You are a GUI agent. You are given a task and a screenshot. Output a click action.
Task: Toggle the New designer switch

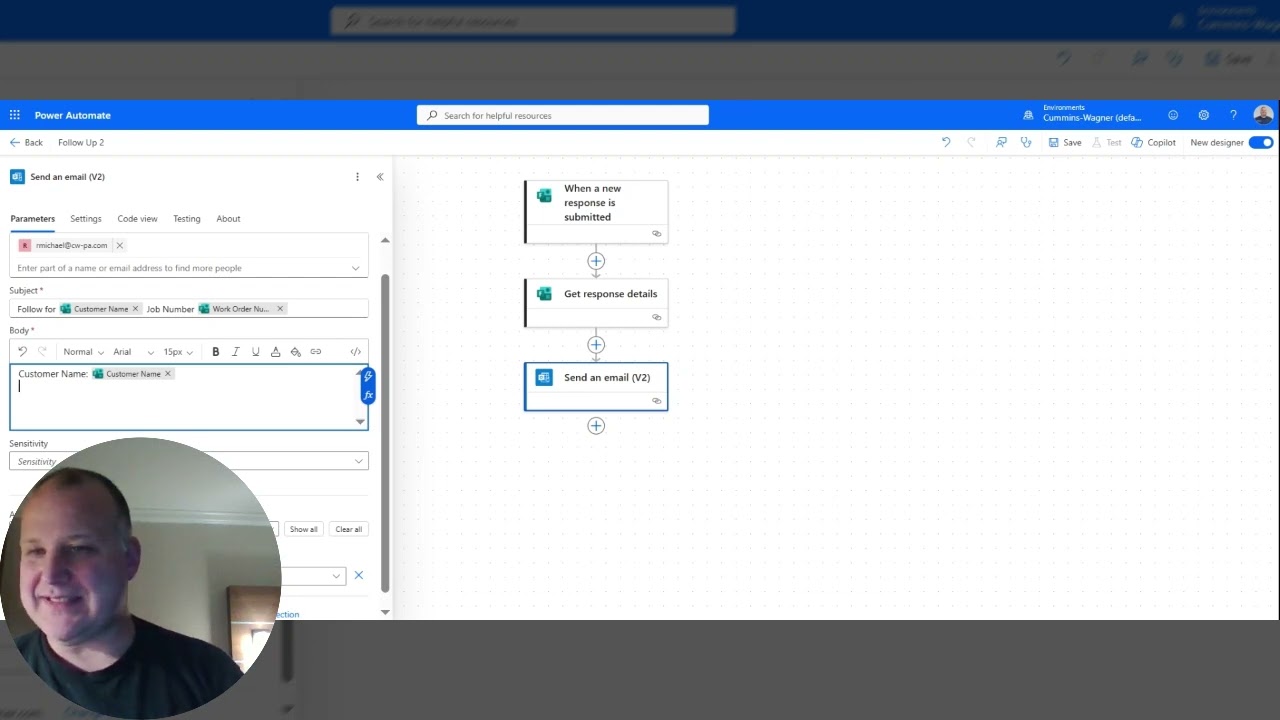[x=1261, y=142]
